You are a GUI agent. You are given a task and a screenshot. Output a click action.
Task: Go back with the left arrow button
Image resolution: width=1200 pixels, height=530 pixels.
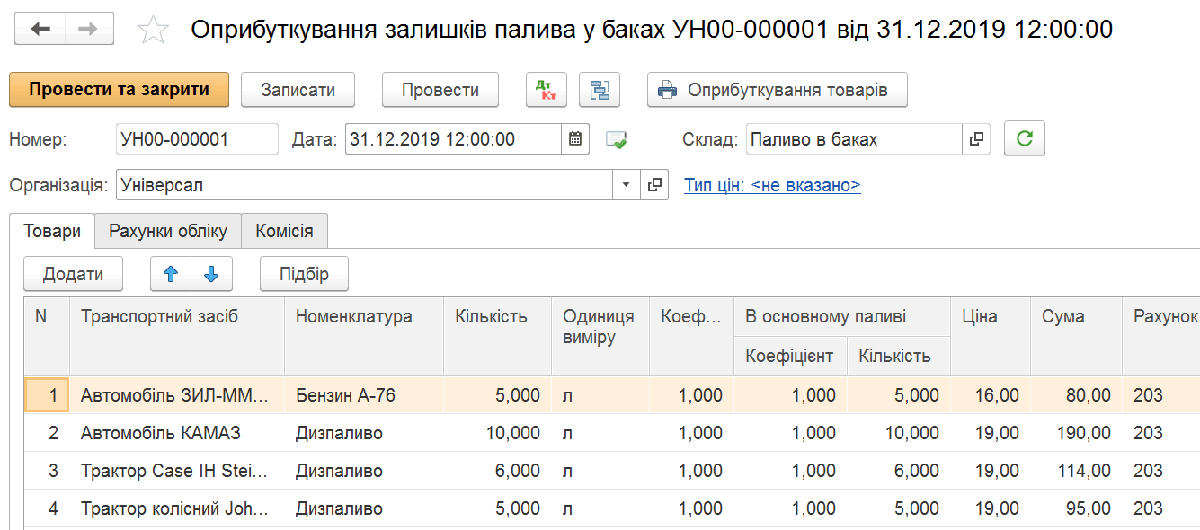(41, 30)
